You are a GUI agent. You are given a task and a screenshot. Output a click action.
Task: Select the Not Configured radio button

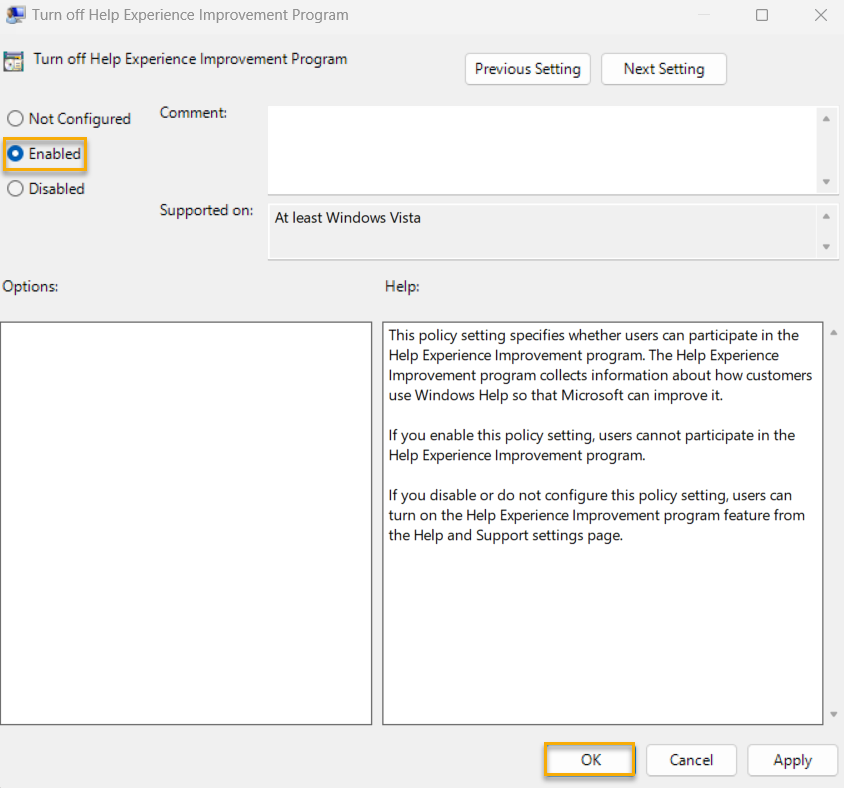point(15,118)
